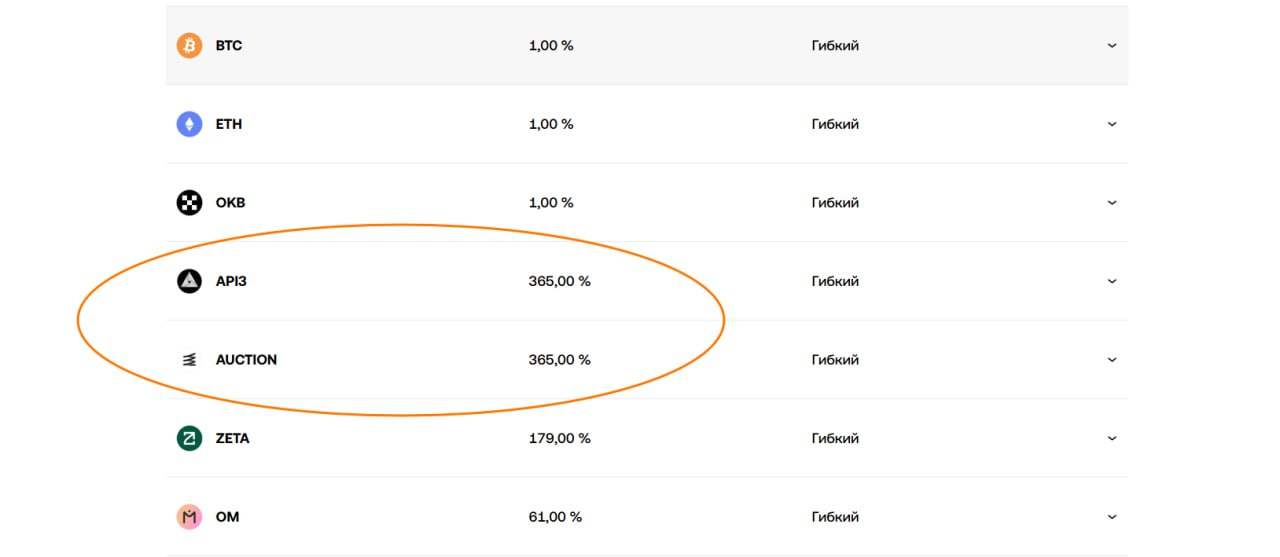Click the 179,00 % rate for ZETA
The width and height of the screenshot is (1280, 557).
pyautogui.click(x=559, y=438)
